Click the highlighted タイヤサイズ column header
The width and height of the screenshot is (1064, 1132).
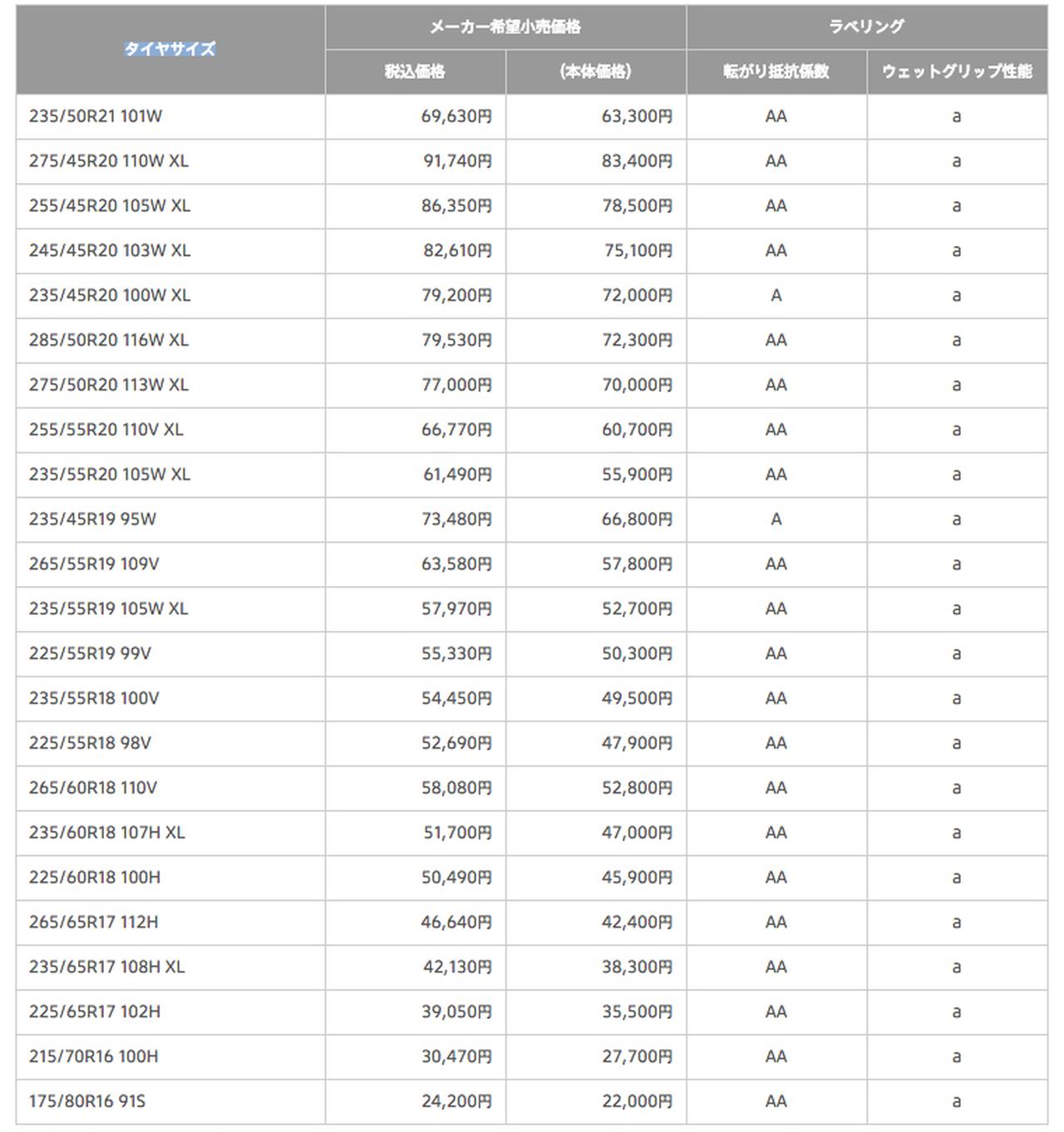[x=170, y=49]
